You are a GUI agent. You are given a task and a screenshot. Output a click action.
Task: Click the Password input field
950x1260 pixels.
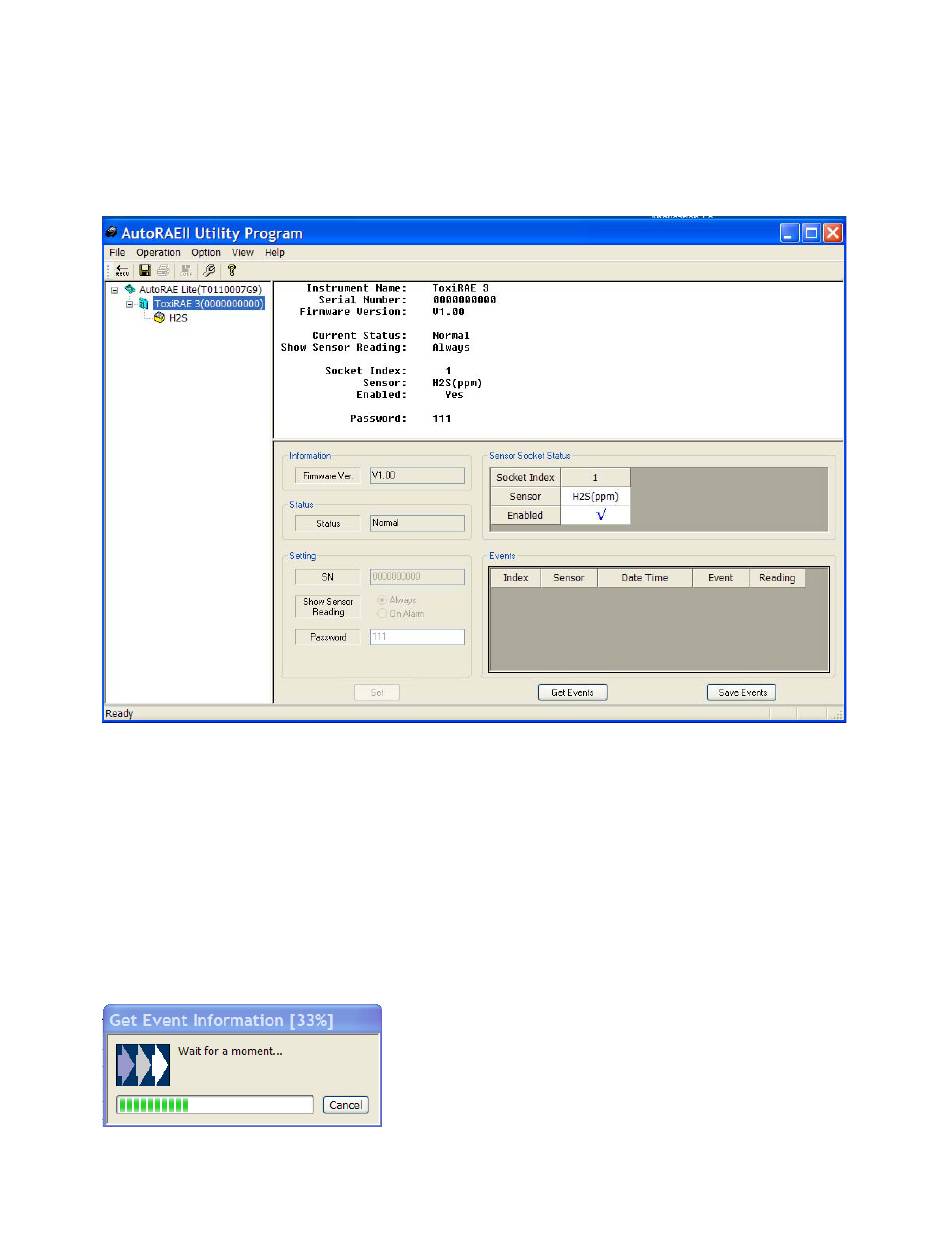(417, 637)
